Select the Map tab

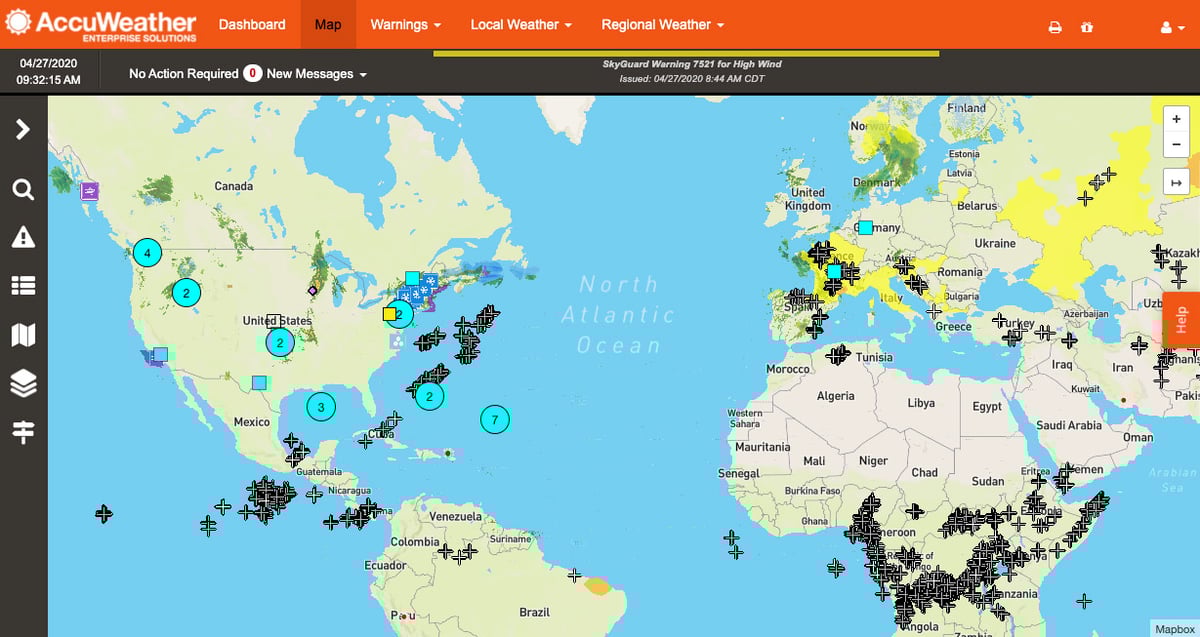coord(328,25)
